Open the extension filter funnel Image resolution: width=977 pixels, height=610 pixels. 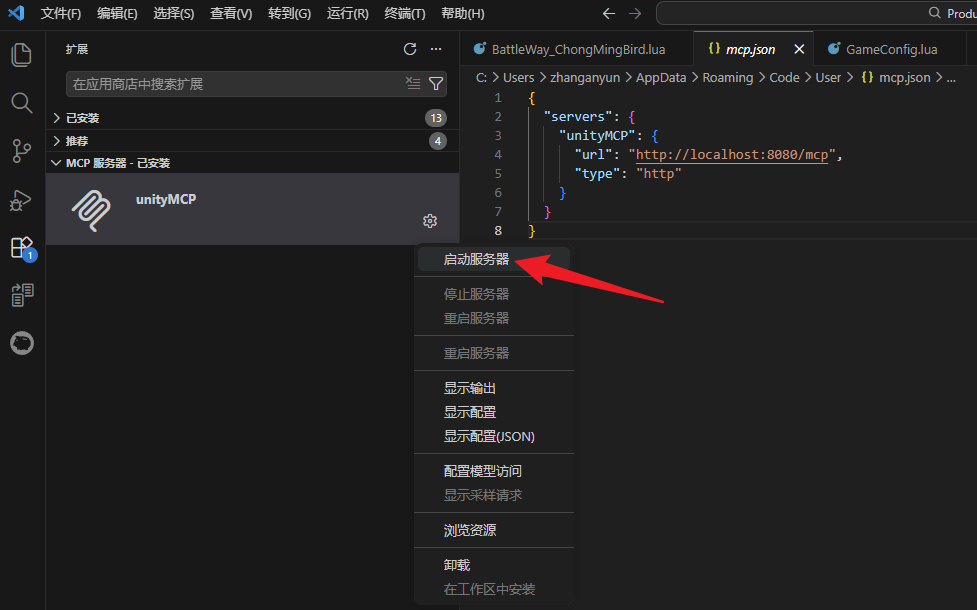[x=436, y=83]
